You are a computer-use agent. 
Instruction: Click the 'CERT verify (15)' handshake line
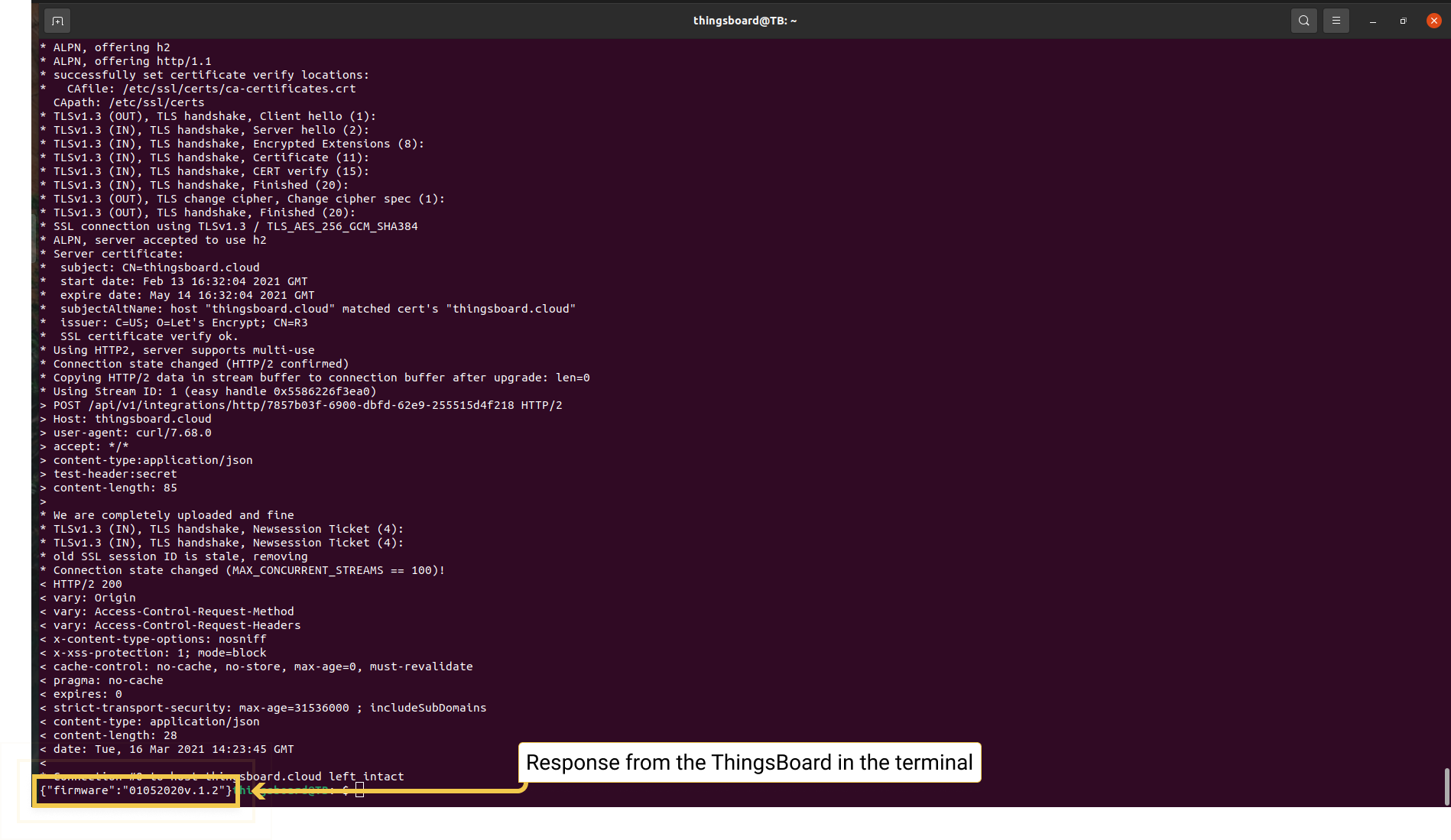click(205, 171)
